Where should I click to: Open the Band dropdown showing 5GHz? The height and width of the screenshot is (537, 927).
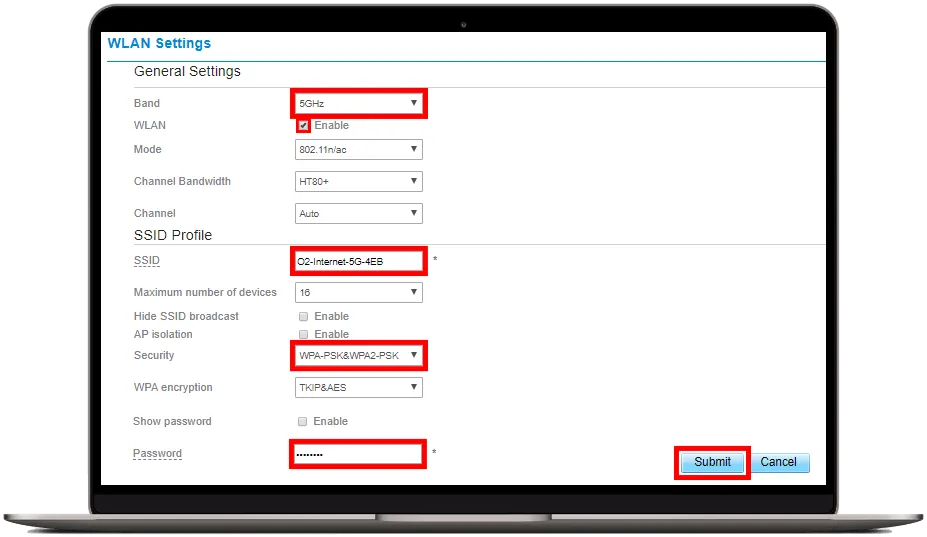[358, 103]
